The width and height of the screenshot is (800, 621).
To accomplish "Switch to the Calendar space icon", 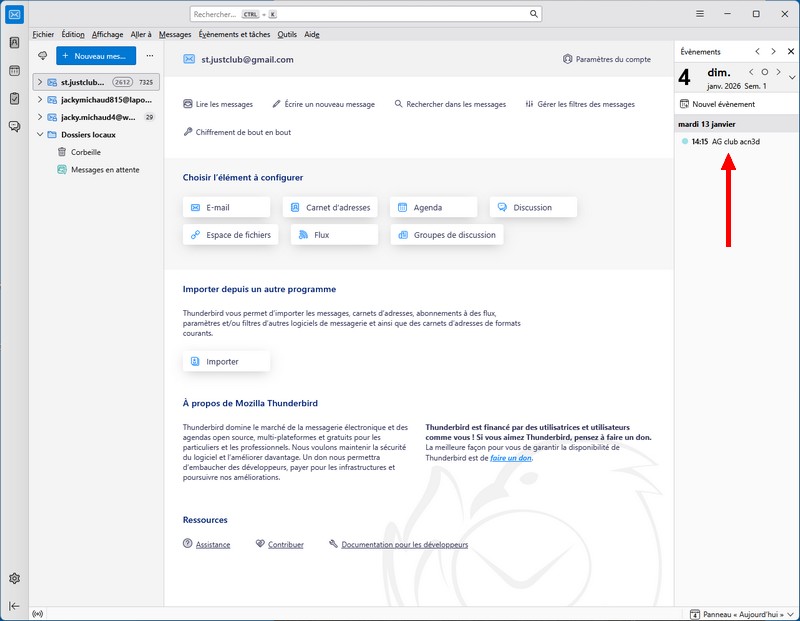I will click(15, 71).
